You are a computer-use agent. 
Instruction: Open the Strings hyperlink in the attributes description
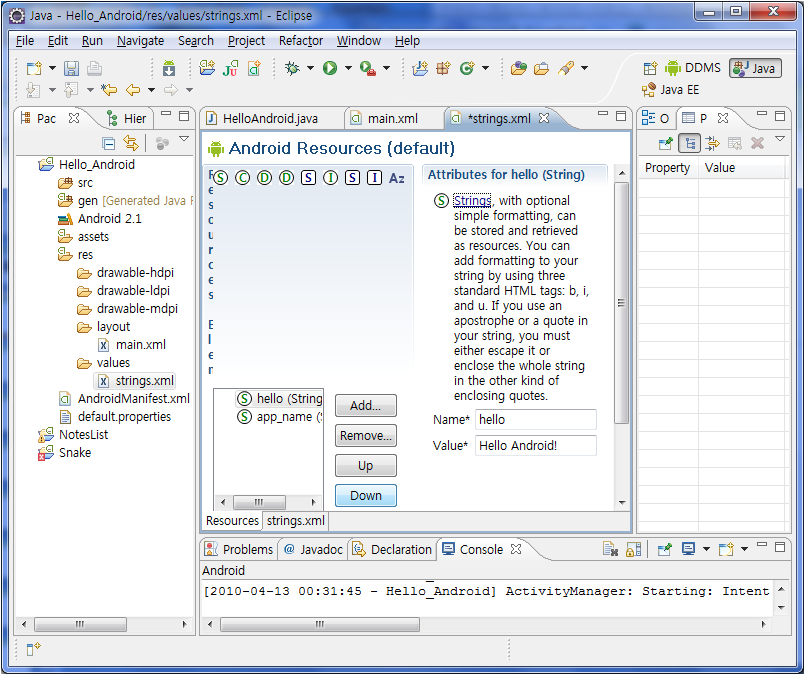[472, 201]
